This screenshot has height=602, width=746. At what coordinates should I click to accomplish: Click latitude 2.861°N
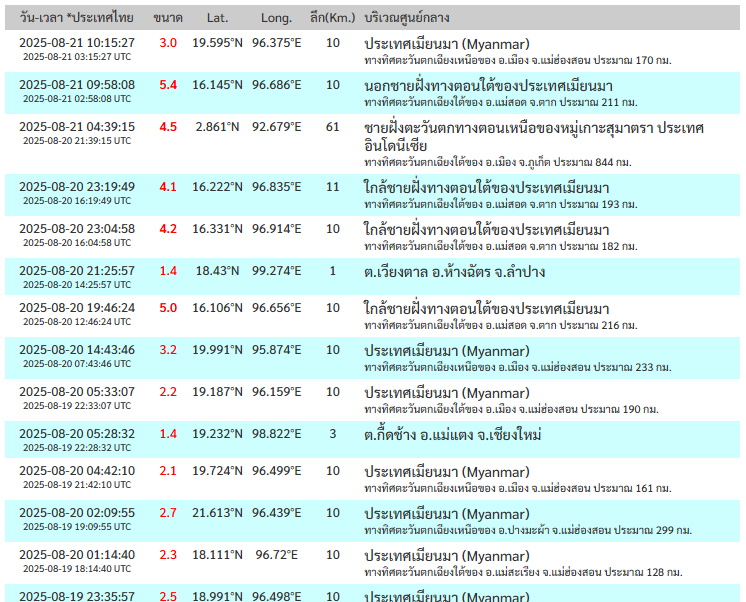[x=217, y=127]
